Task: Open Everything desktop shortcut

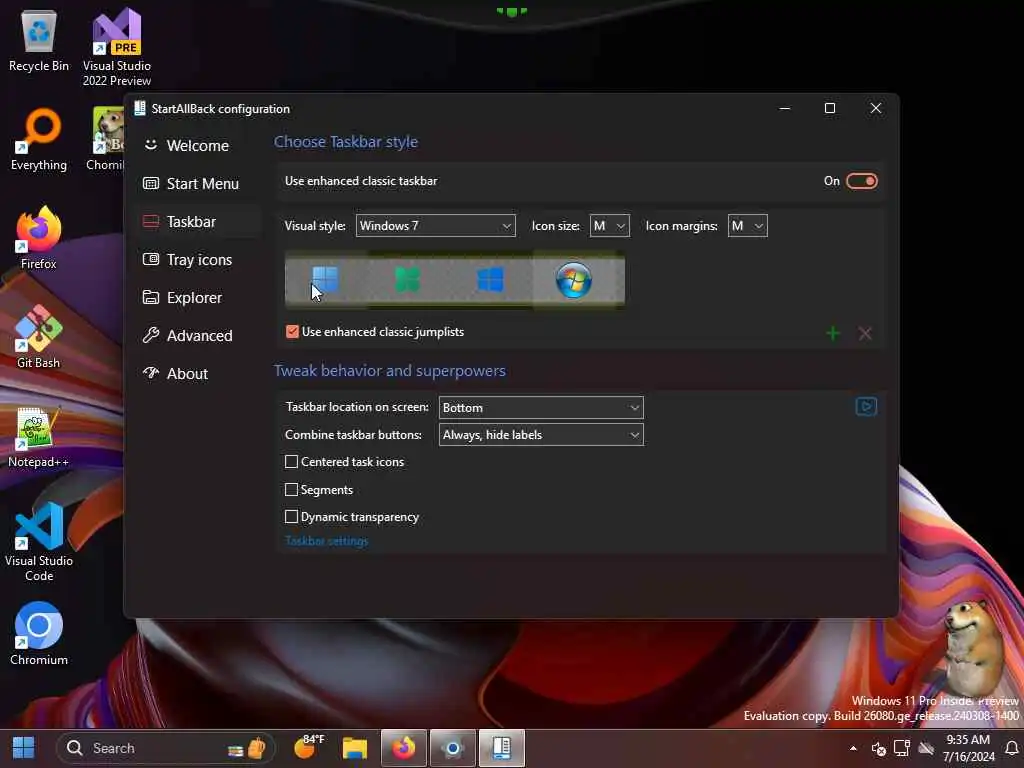Action: point(39,140)
